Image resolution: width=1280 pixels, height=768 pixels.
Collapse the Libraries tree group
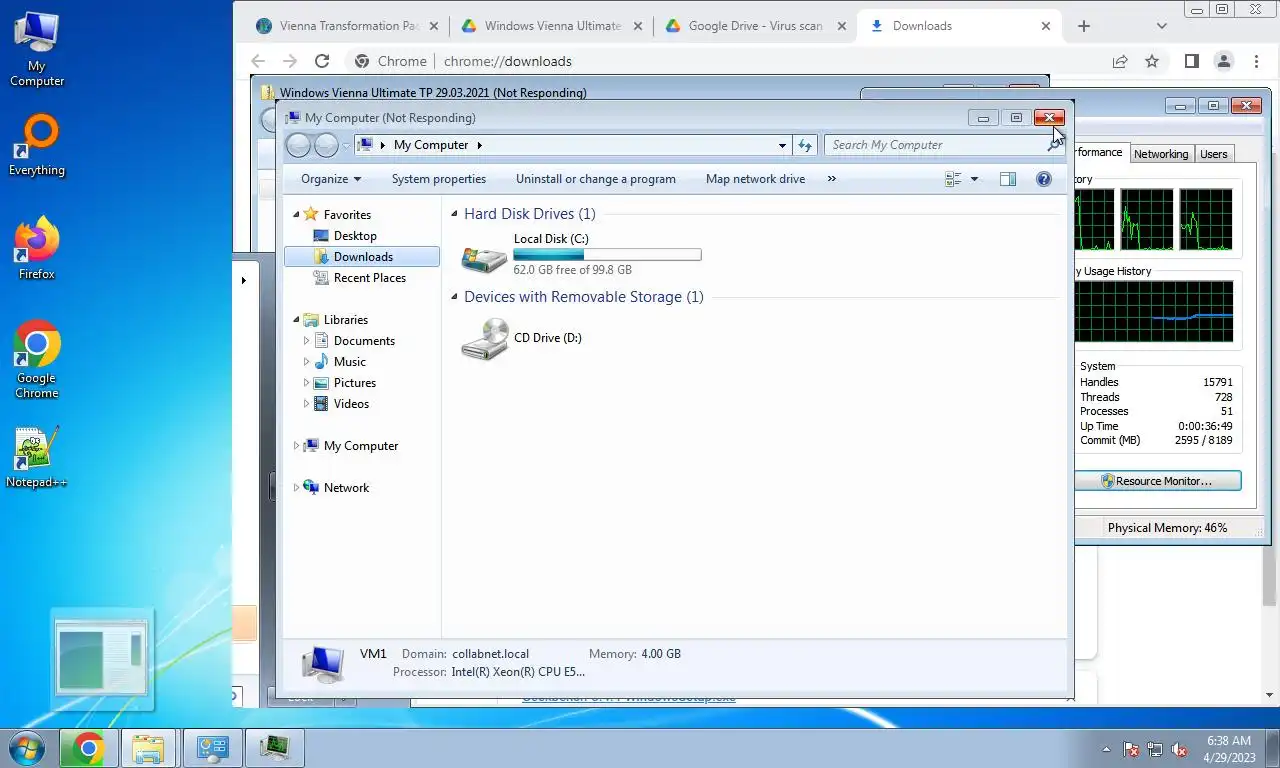tap(296, 320)
